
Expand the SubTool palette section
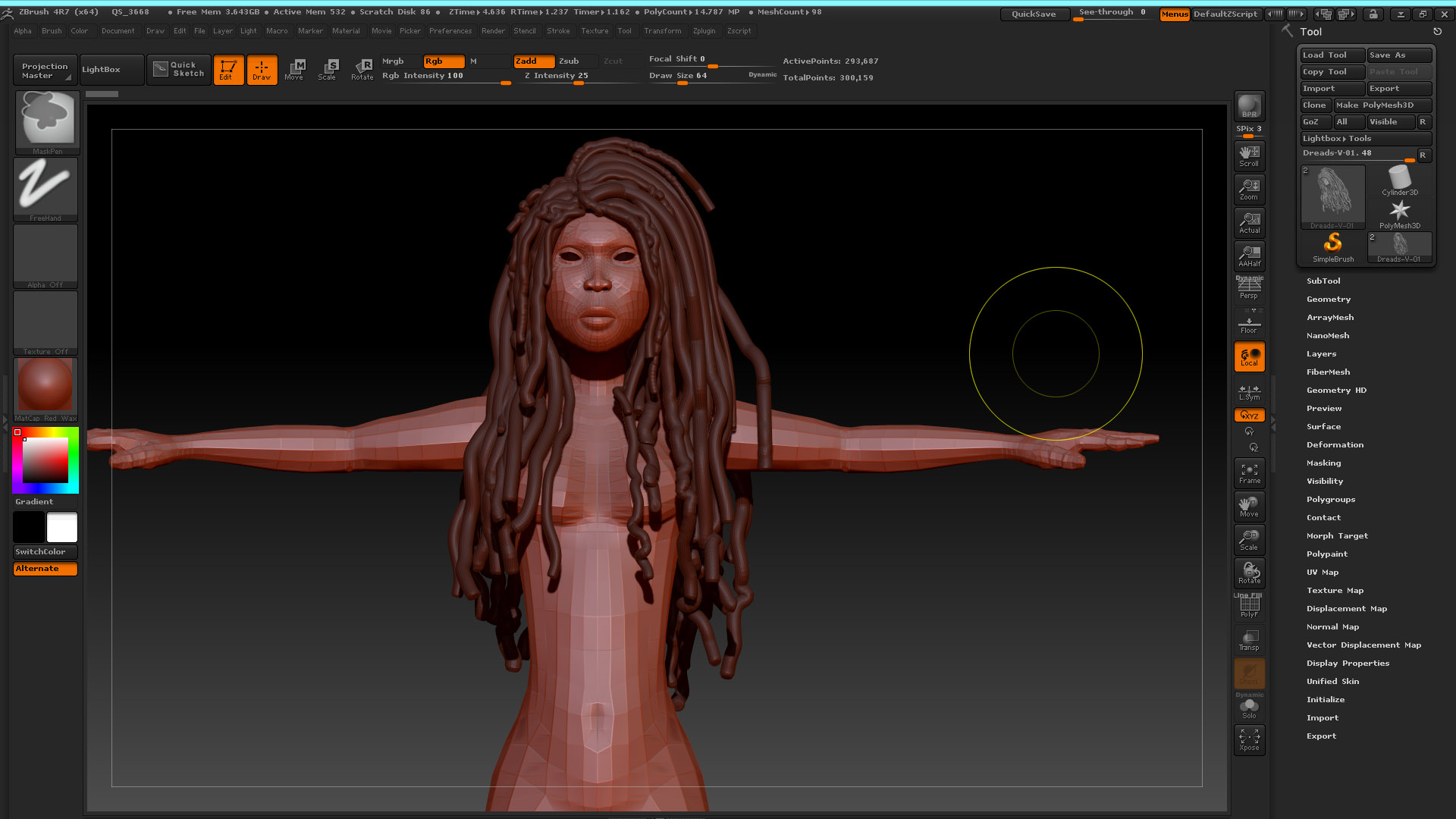pyautogui.click(x=1323, y=281)
